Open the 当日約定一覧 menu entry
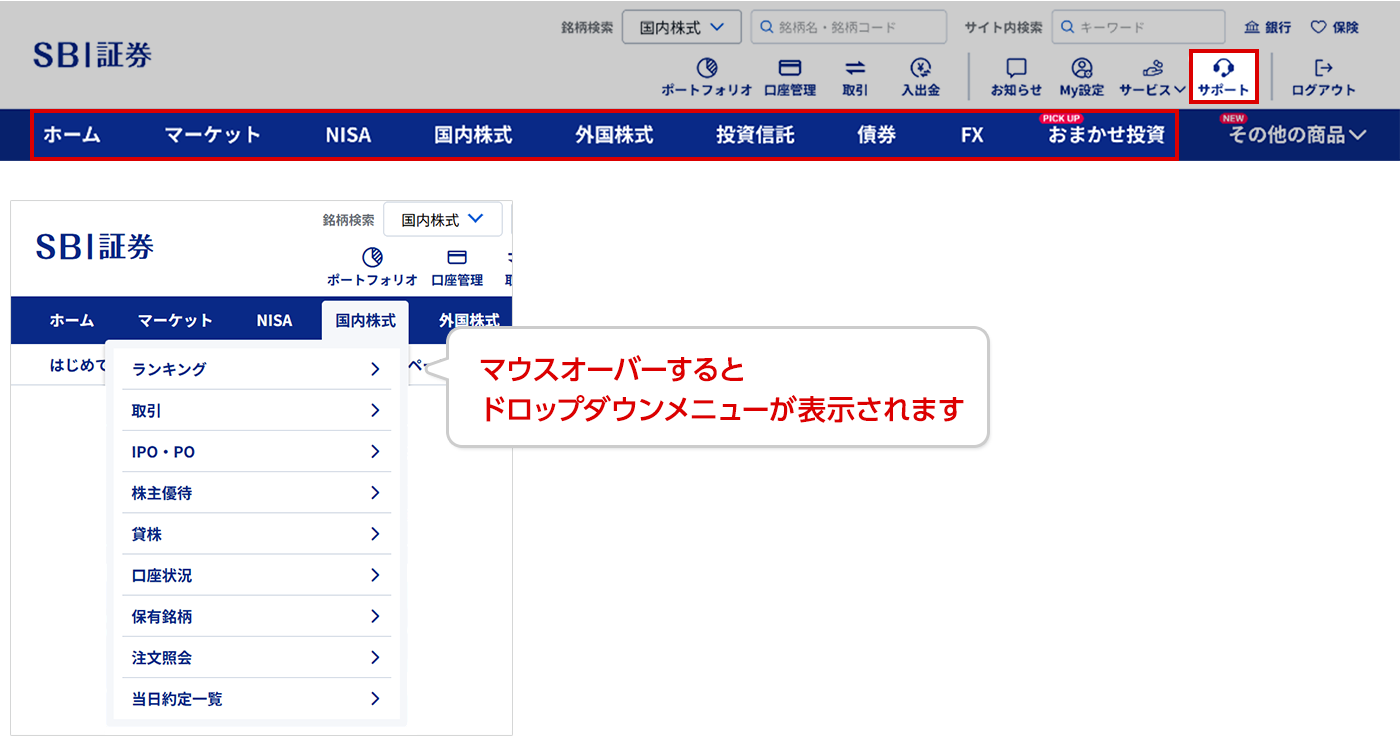Image resolution: width=1400 pixels, height=736 pixels. point(257,699)
